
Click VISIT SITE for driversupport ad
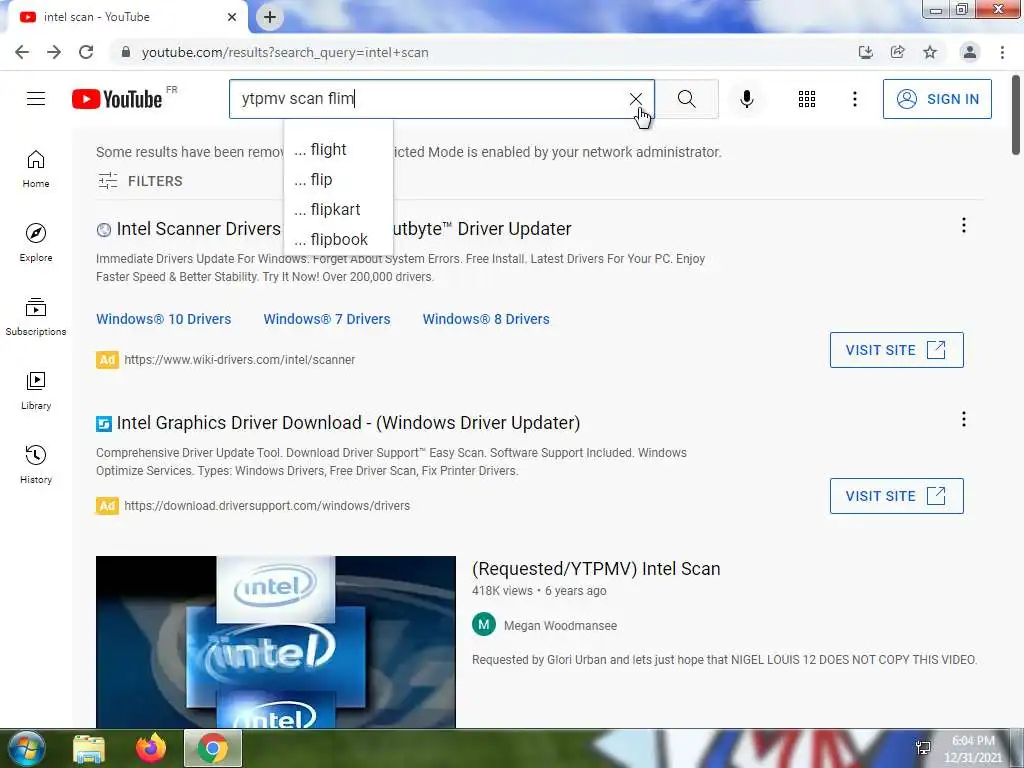(896, 496)
